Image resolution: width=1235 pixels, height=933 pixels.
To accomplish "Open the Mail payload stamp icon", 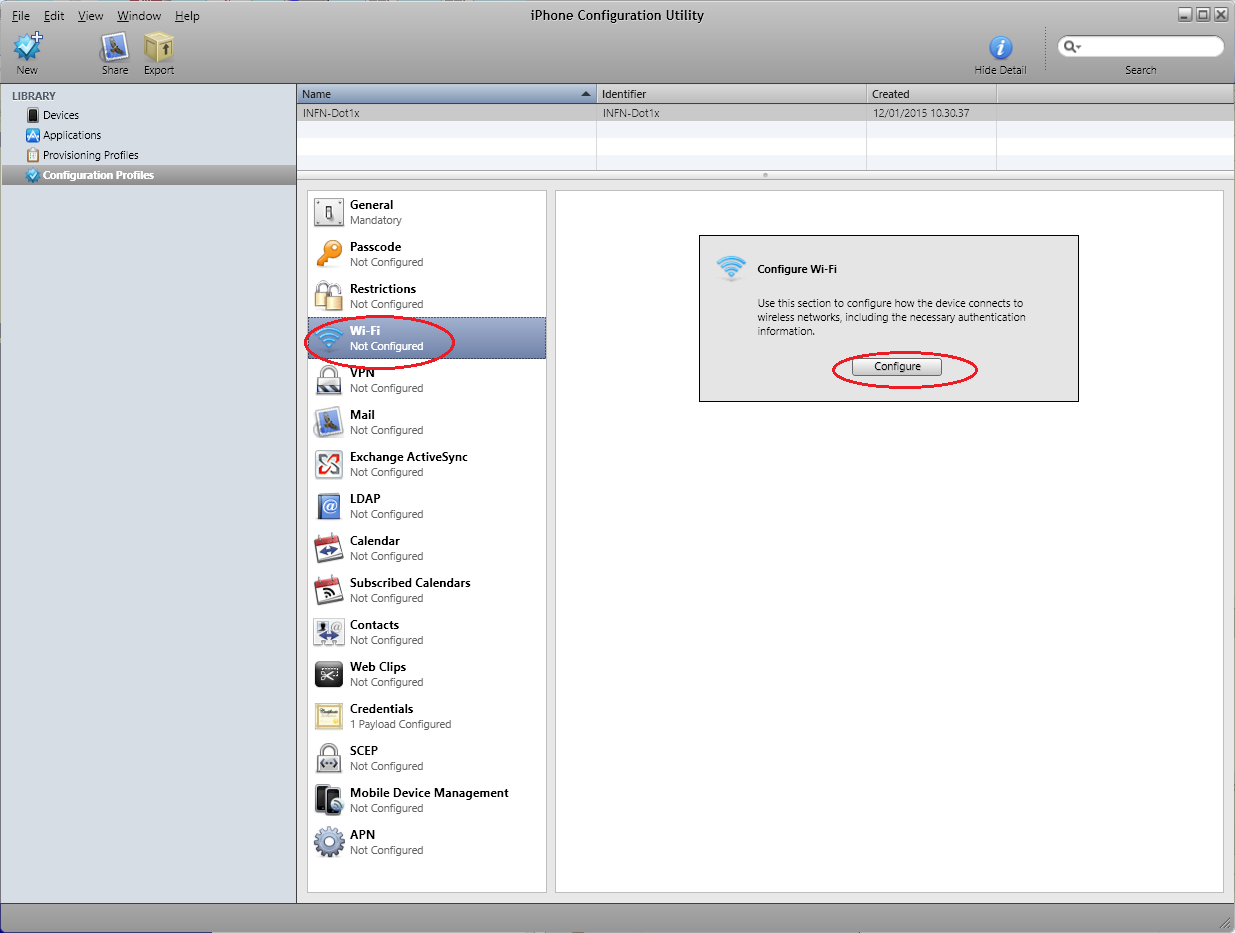I will click(x=329, y=422).
